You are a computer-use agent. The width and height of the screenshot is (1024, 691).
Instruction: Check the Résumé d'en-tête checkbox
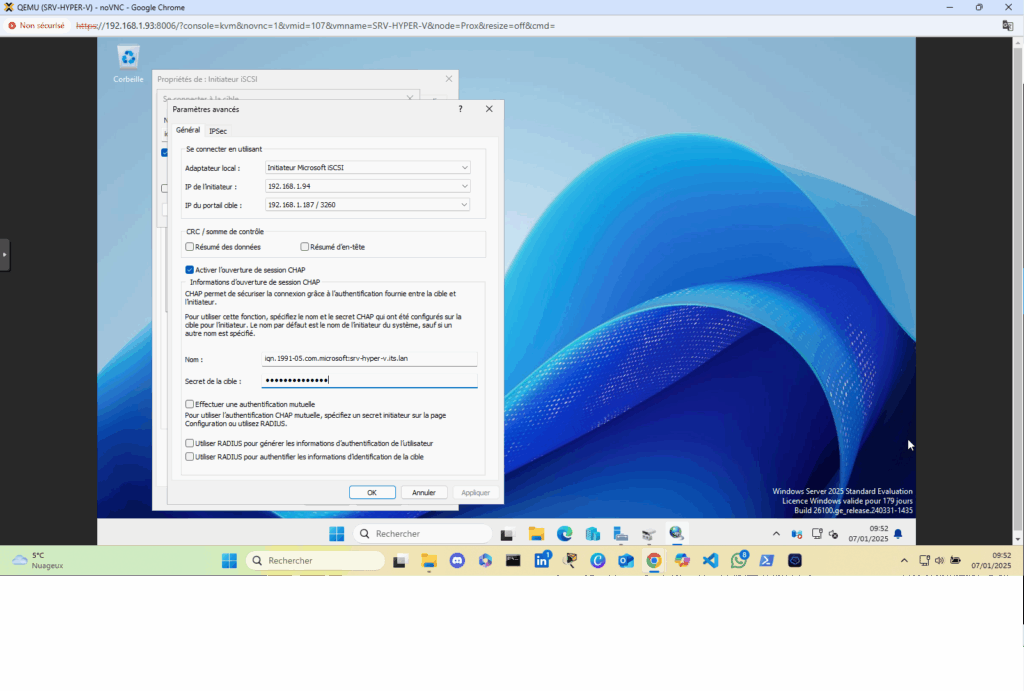pos(304,247)
